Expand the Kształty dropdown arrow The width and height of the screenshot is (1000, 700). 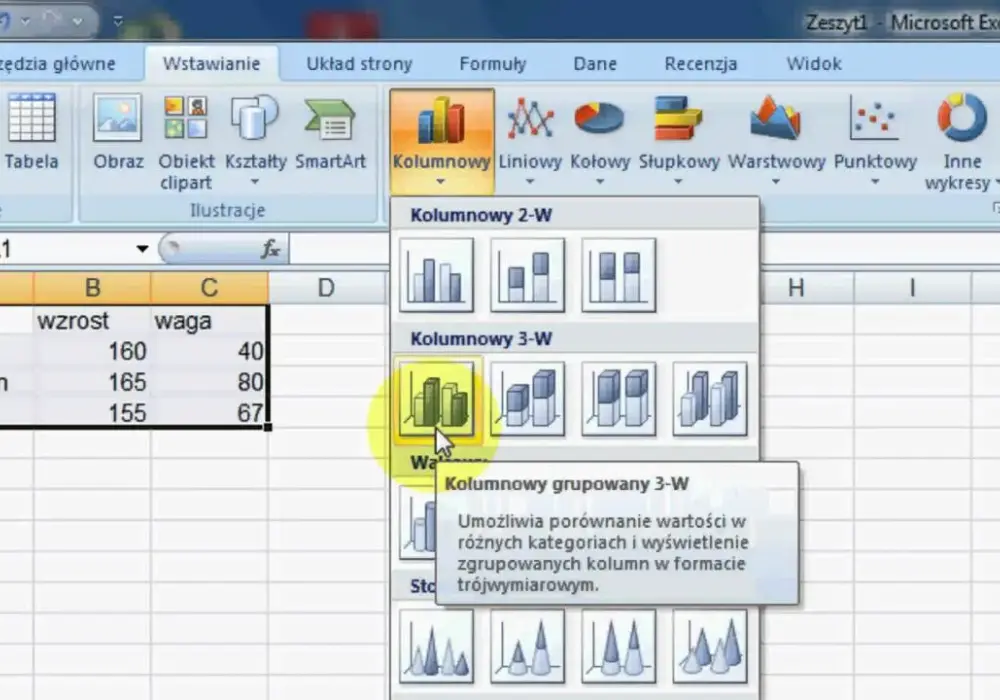pos(255,182)
